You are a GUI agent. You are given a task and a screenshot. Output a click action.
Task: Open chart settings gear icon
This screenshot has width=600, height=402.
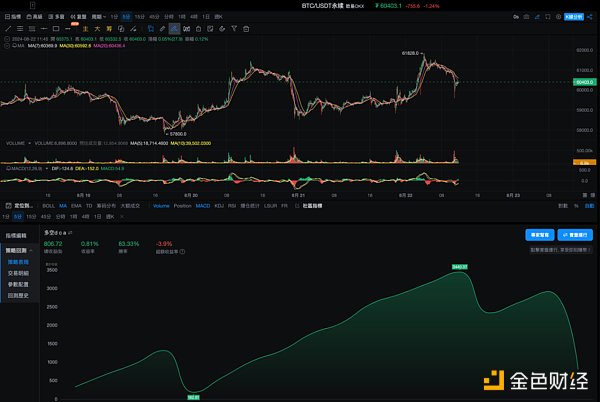558,17
